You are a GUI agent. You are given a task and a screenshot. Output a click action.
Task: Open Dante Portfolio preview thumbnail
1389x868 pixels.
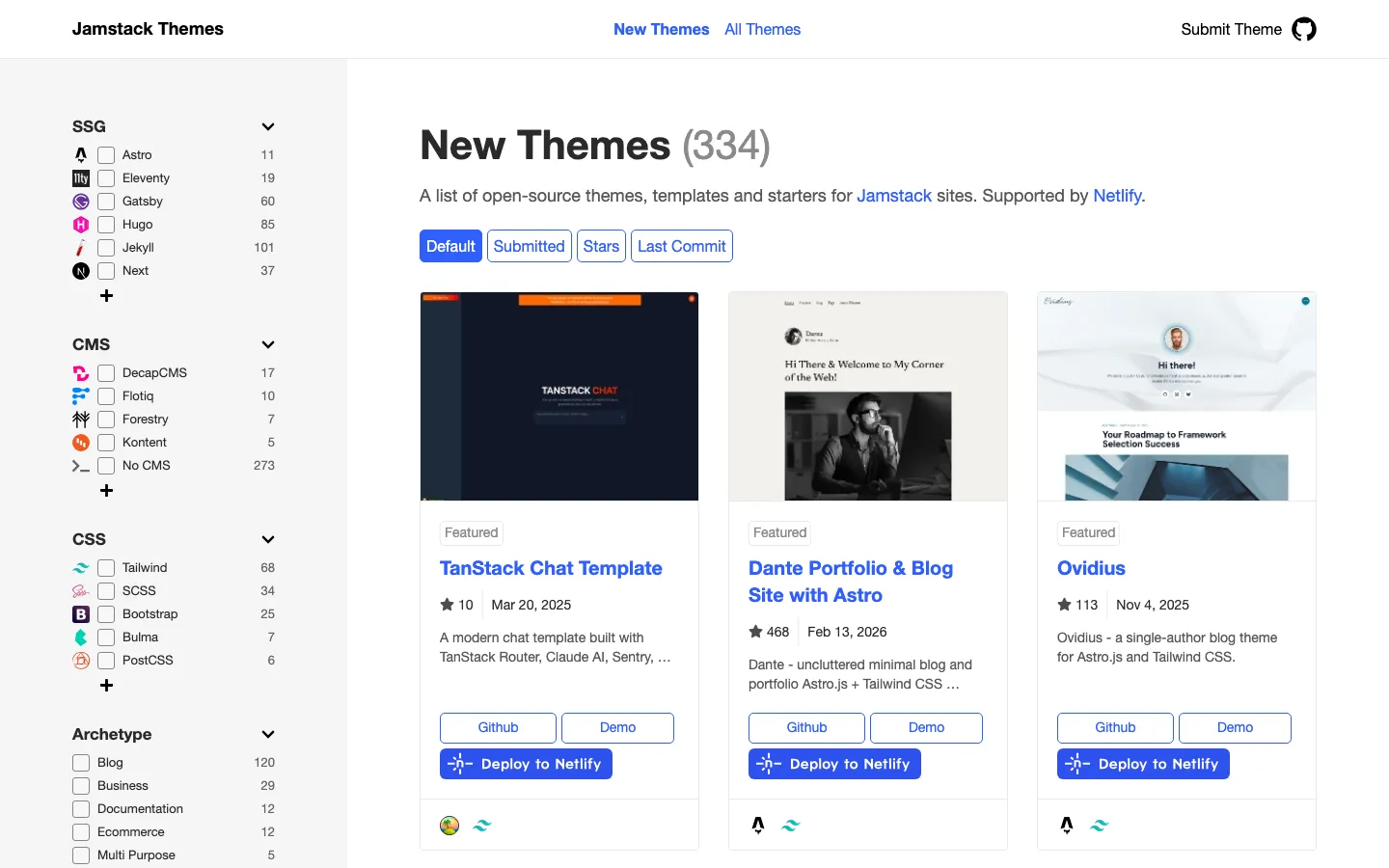[x=868, y=396]
